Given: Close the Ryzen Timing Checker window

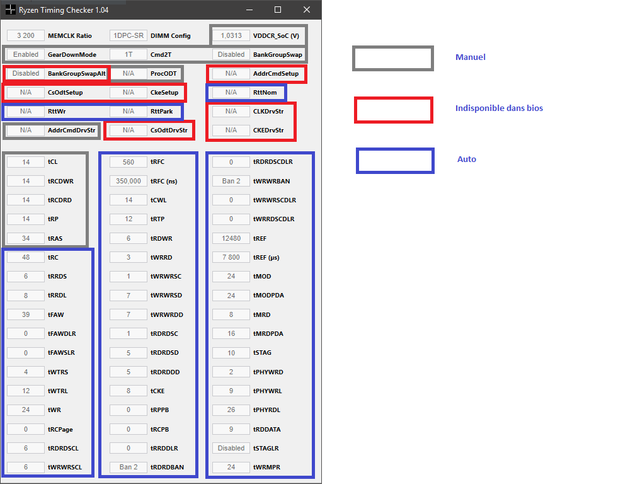Looking at the screenshot, I should click(x=307, y=9).
